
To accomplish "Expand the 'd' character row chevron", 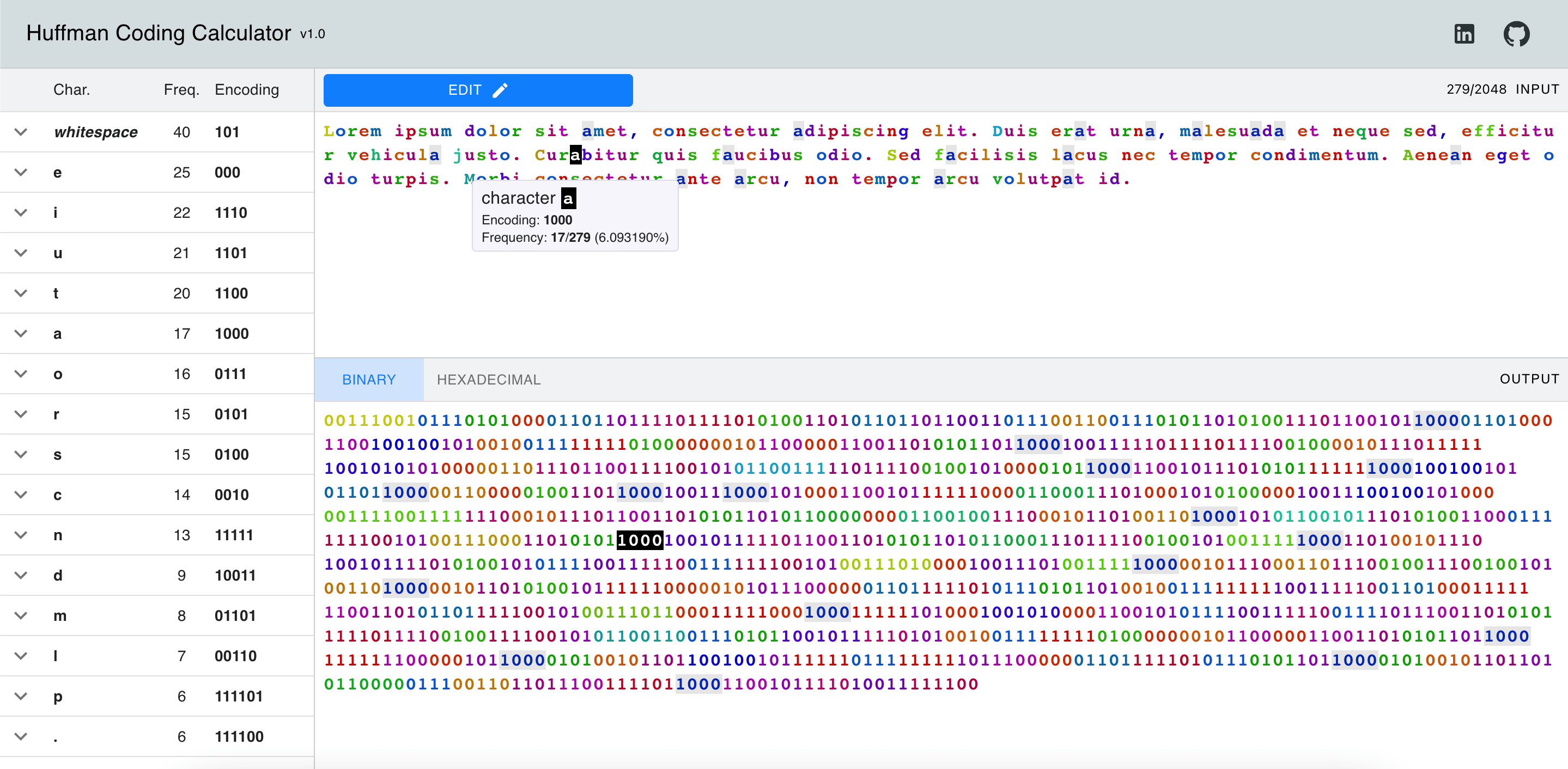I will [21, 575].
